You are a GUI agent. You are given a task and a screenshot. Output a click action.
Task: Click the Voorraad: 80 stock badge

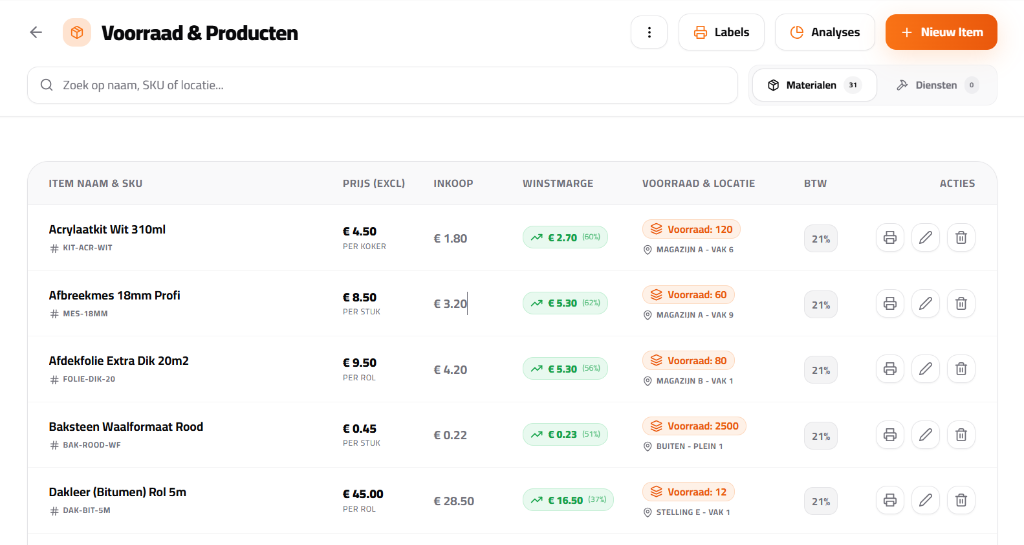[x=688, y=360]
